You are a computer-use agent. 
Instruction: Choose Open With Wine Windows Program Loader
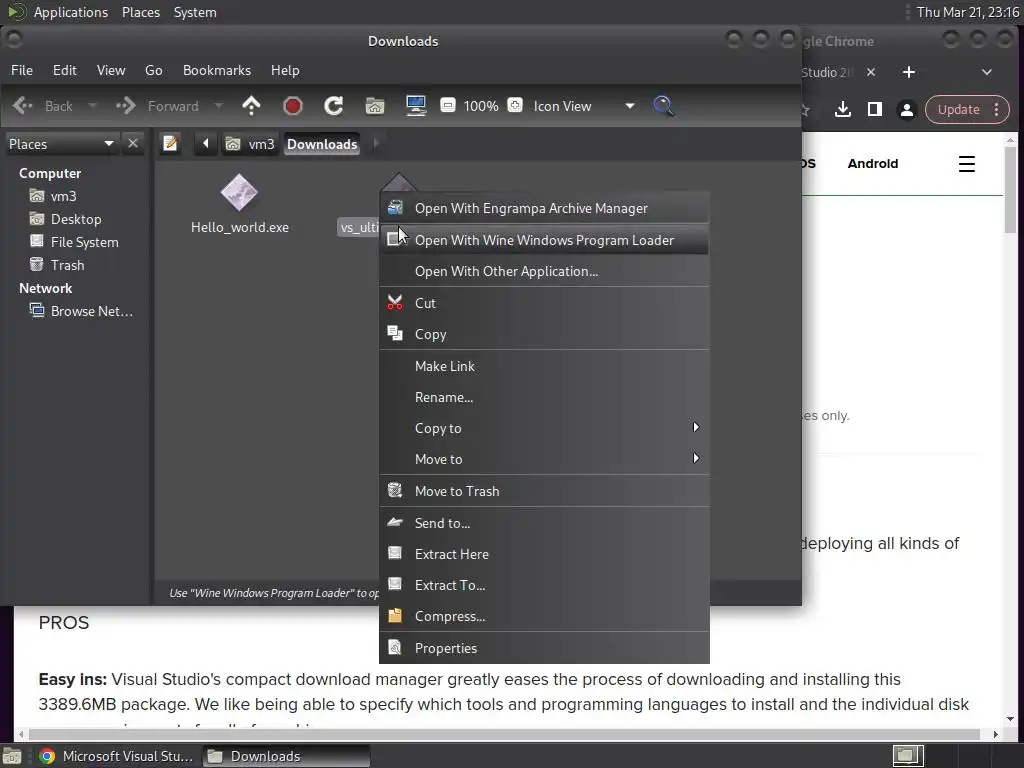(x=544, y=240)
